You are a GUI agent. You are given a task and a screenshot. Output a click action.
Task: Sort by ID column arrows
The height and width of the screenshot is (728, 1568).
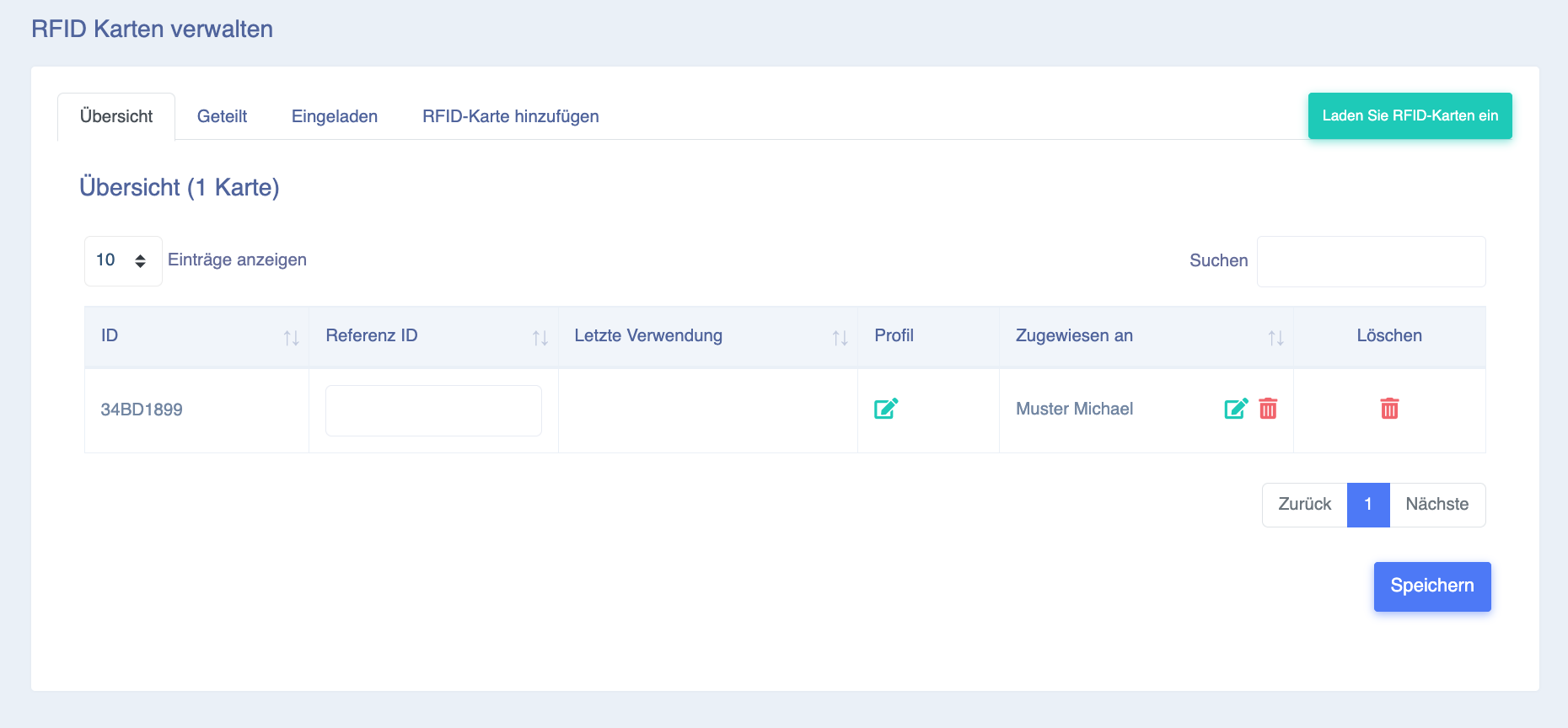292,338
